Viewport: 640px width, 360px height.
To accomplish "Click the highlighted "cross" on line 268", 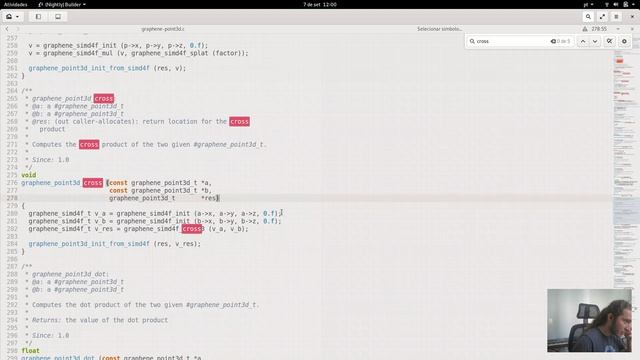I will pos(239,121).
